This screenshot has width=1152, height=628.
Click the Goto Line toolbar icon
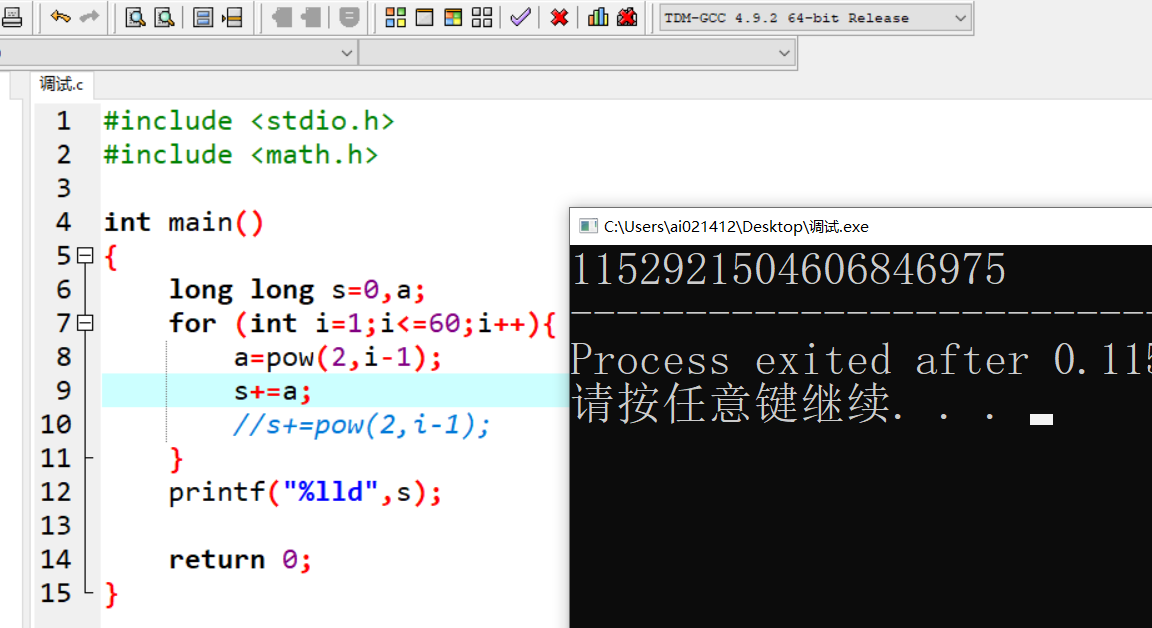pyautogui.click(x=232, y=17)
